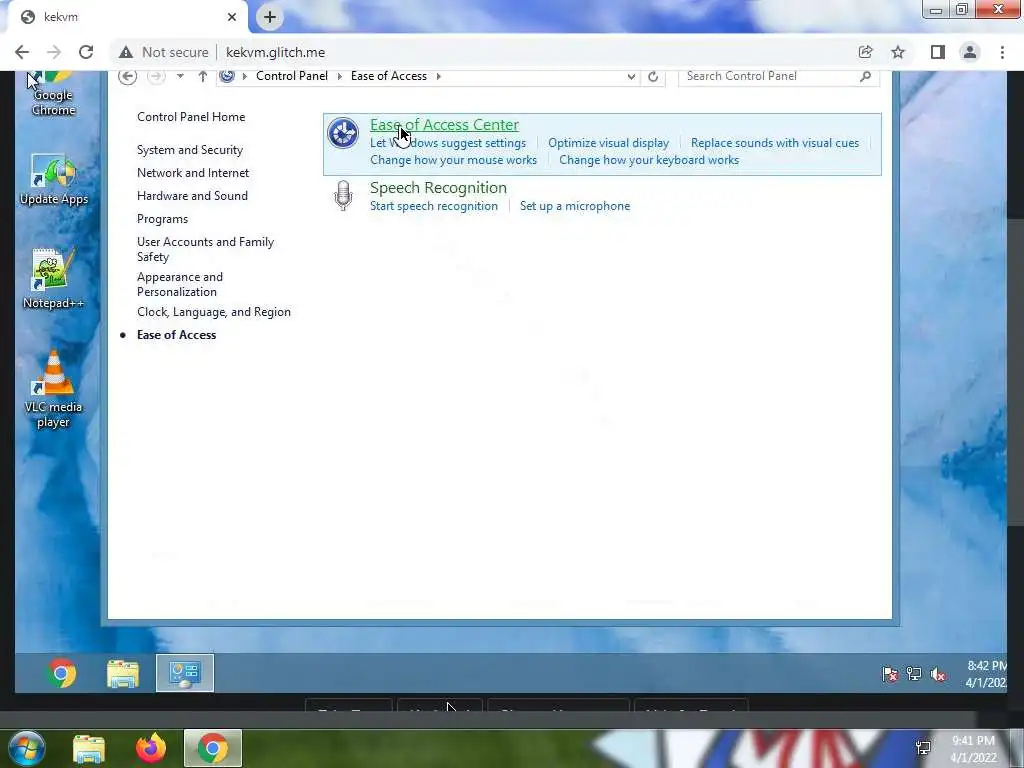
Task: Open the Ease of Access Center link
Action: 444,125
